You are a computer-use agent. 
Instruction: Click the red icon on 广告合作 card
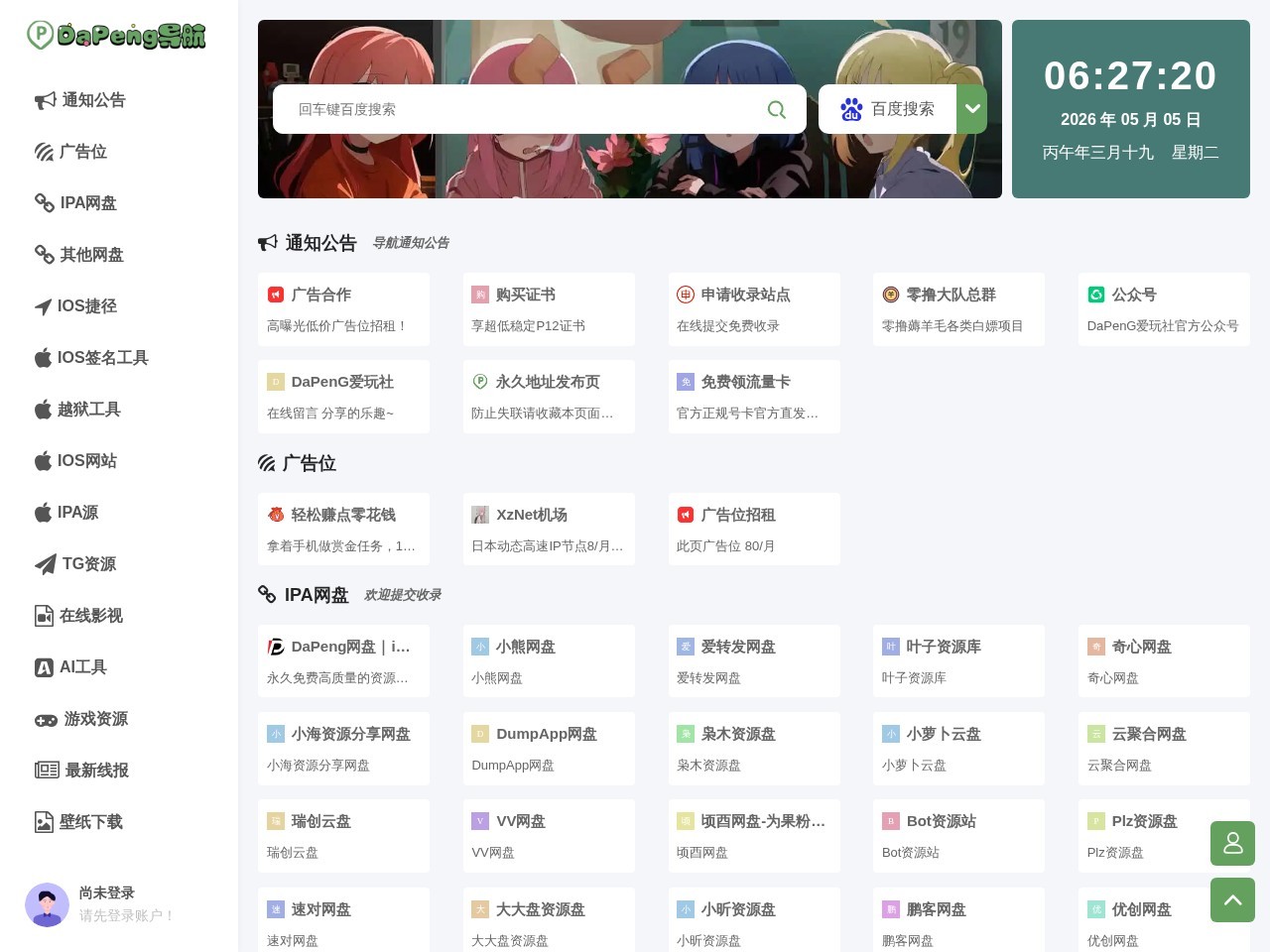(276, 295)
